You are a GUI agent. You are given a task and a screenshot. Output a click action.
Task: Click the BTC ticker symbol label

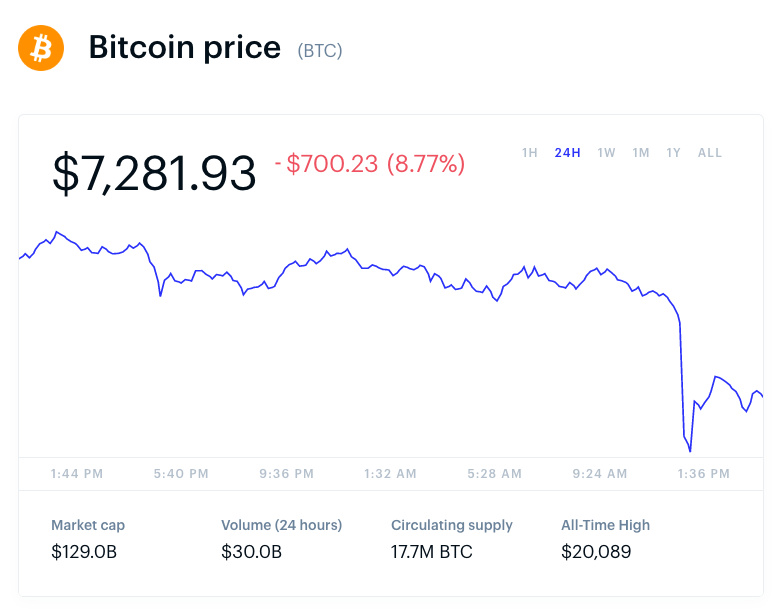click(x=320, y=50)
